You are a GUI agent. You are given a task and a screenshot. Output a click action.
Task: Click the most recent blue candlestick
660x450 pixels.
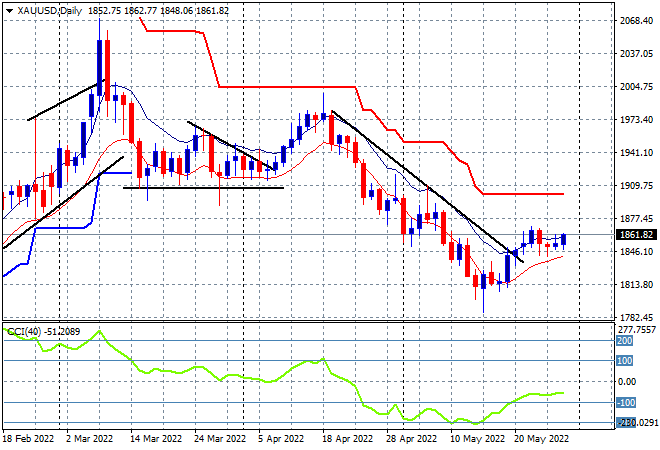coord(564,239)
